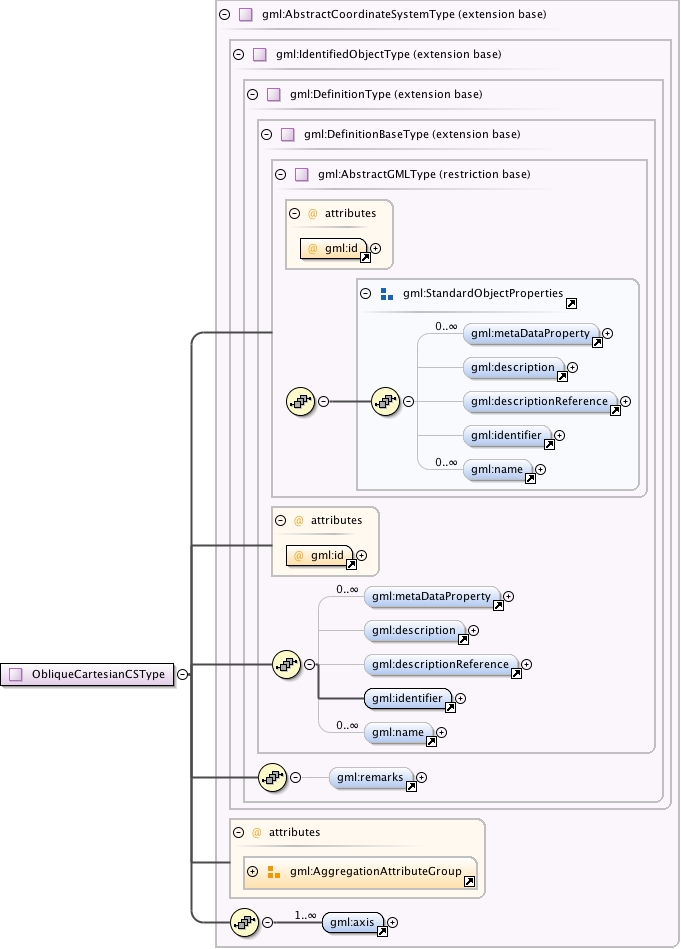Follow reference arrow on gml:remarks

(412, 787)
